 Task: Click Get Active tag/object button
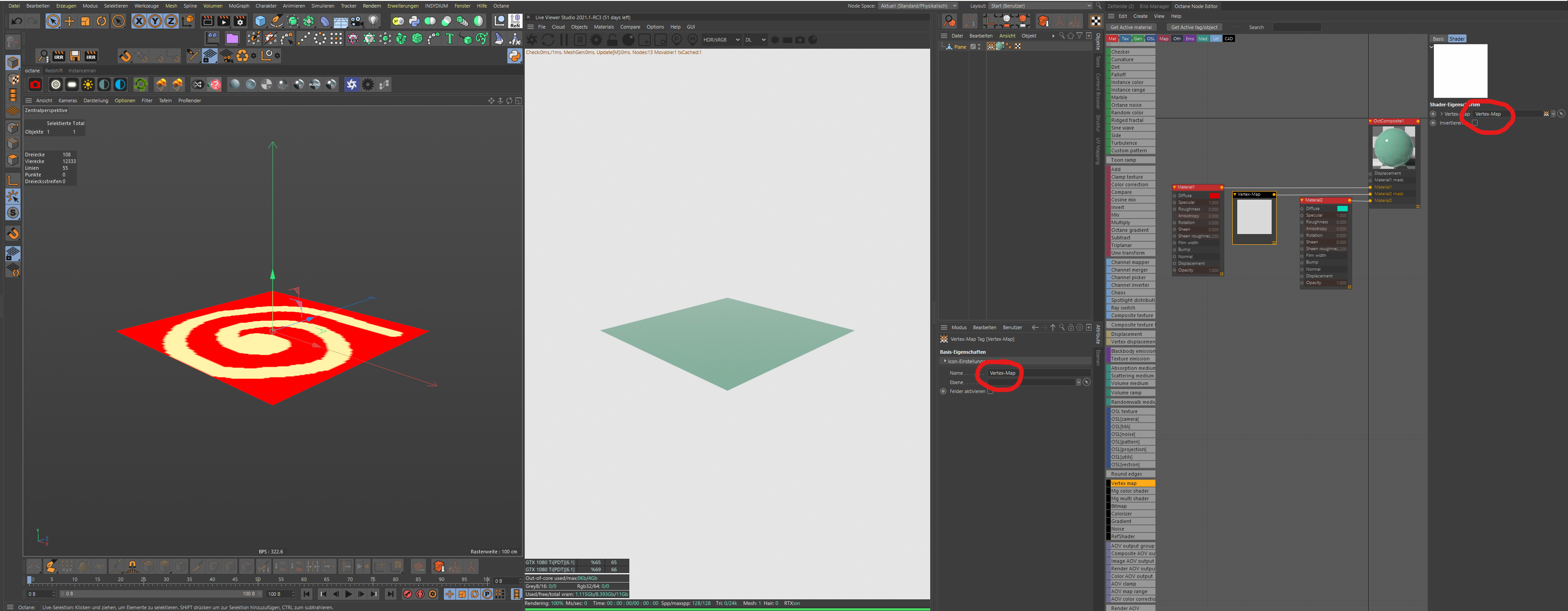point(1193,27)
